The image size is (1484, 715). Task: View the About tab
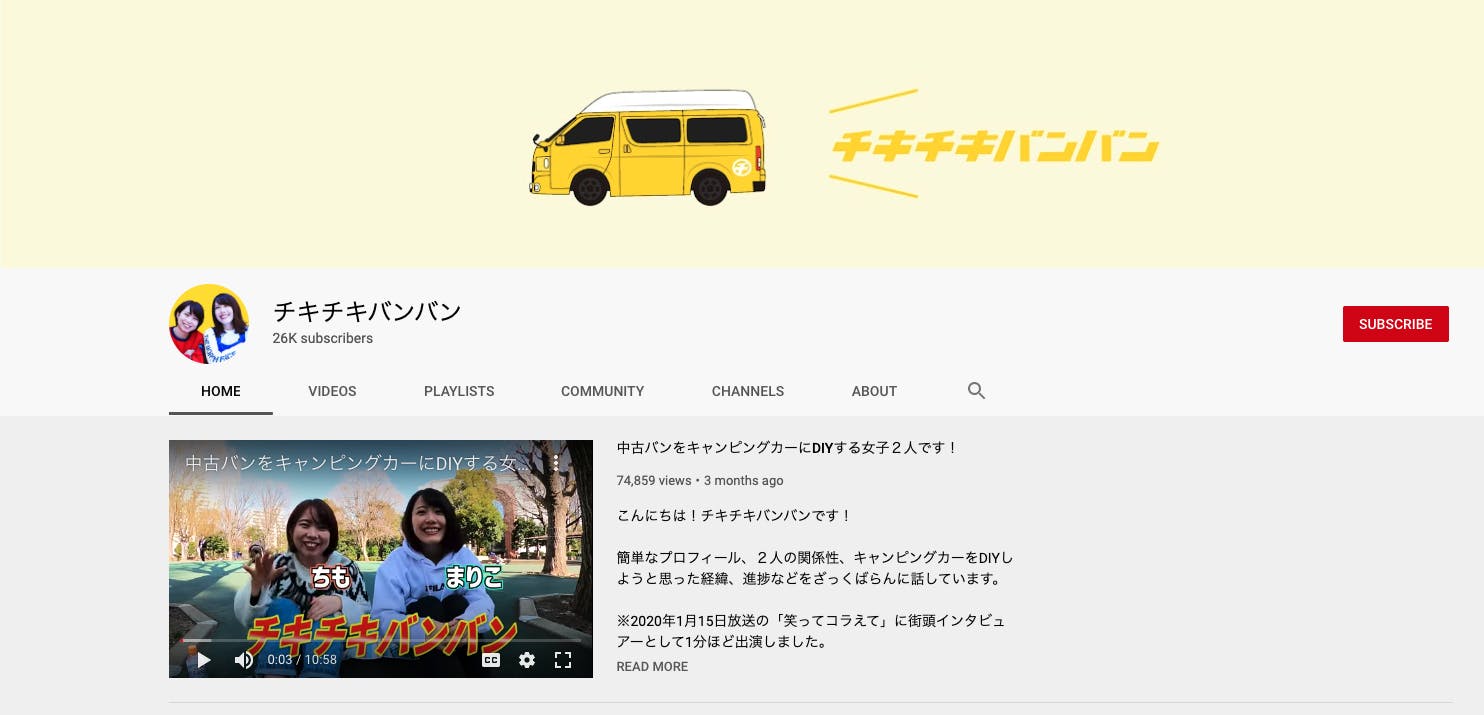coord(874,391)
